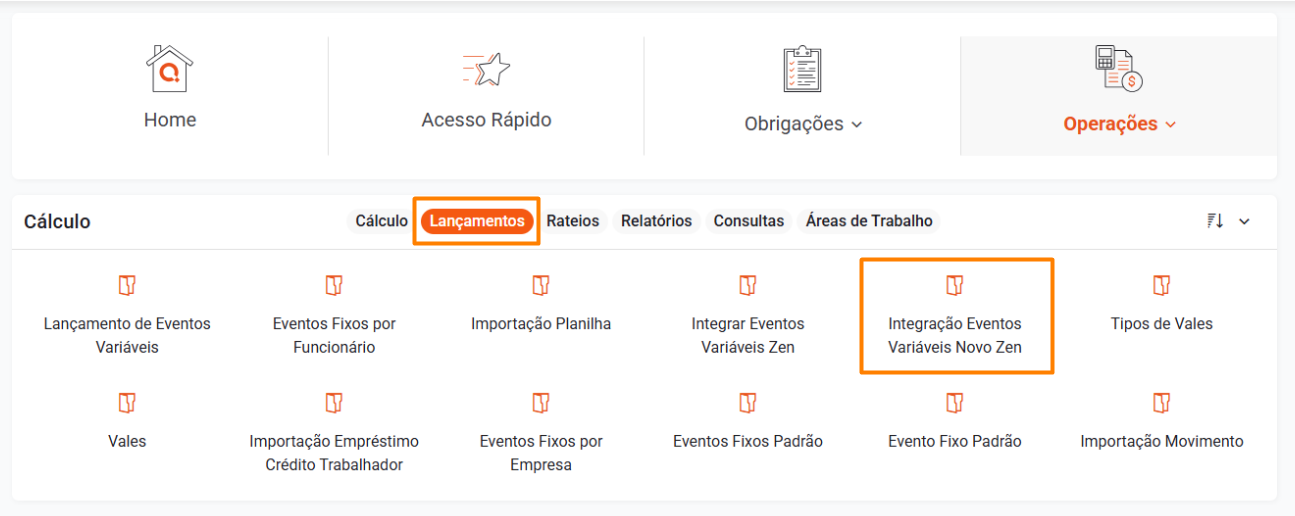Click the Home house icon
The width and height of the screenshot is (1295, 516).
[169, 70]
